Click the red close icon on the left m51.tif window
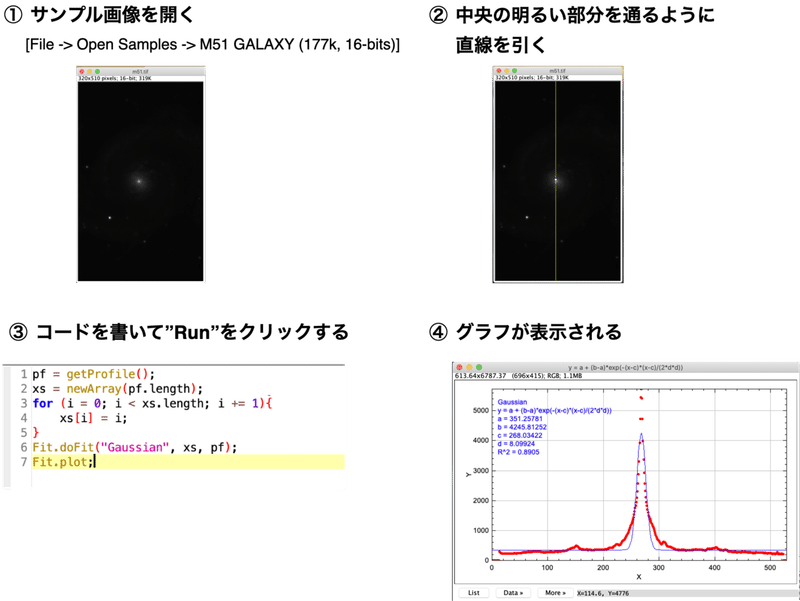 click(82, 69)
